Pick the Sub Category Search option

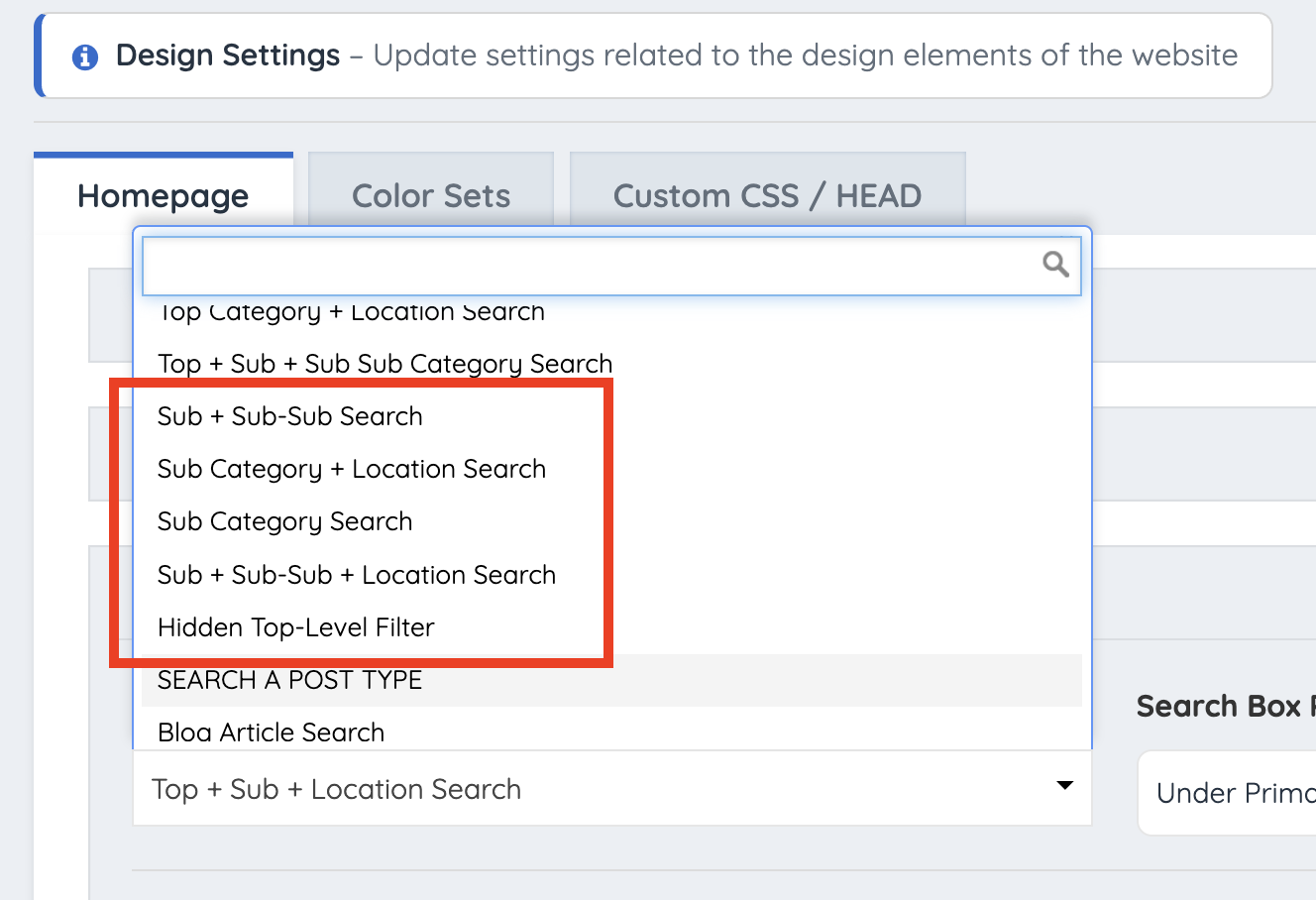click(284, 521)
